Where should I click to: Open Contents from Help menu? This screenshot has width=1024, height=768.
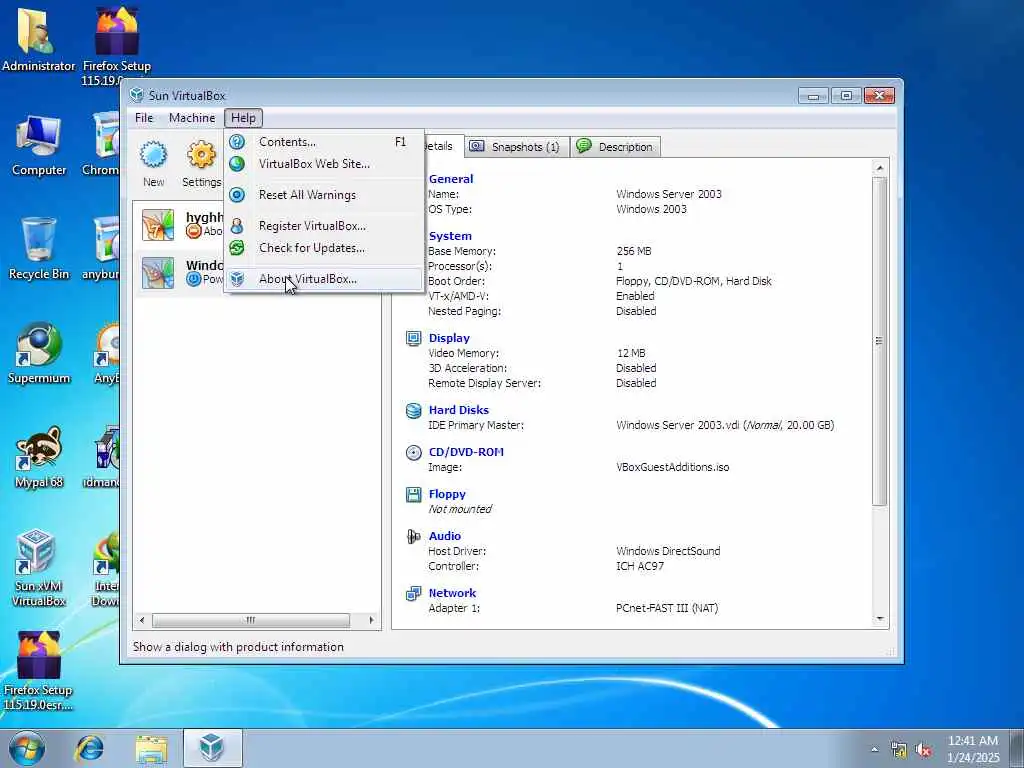(x=324, y=142)
